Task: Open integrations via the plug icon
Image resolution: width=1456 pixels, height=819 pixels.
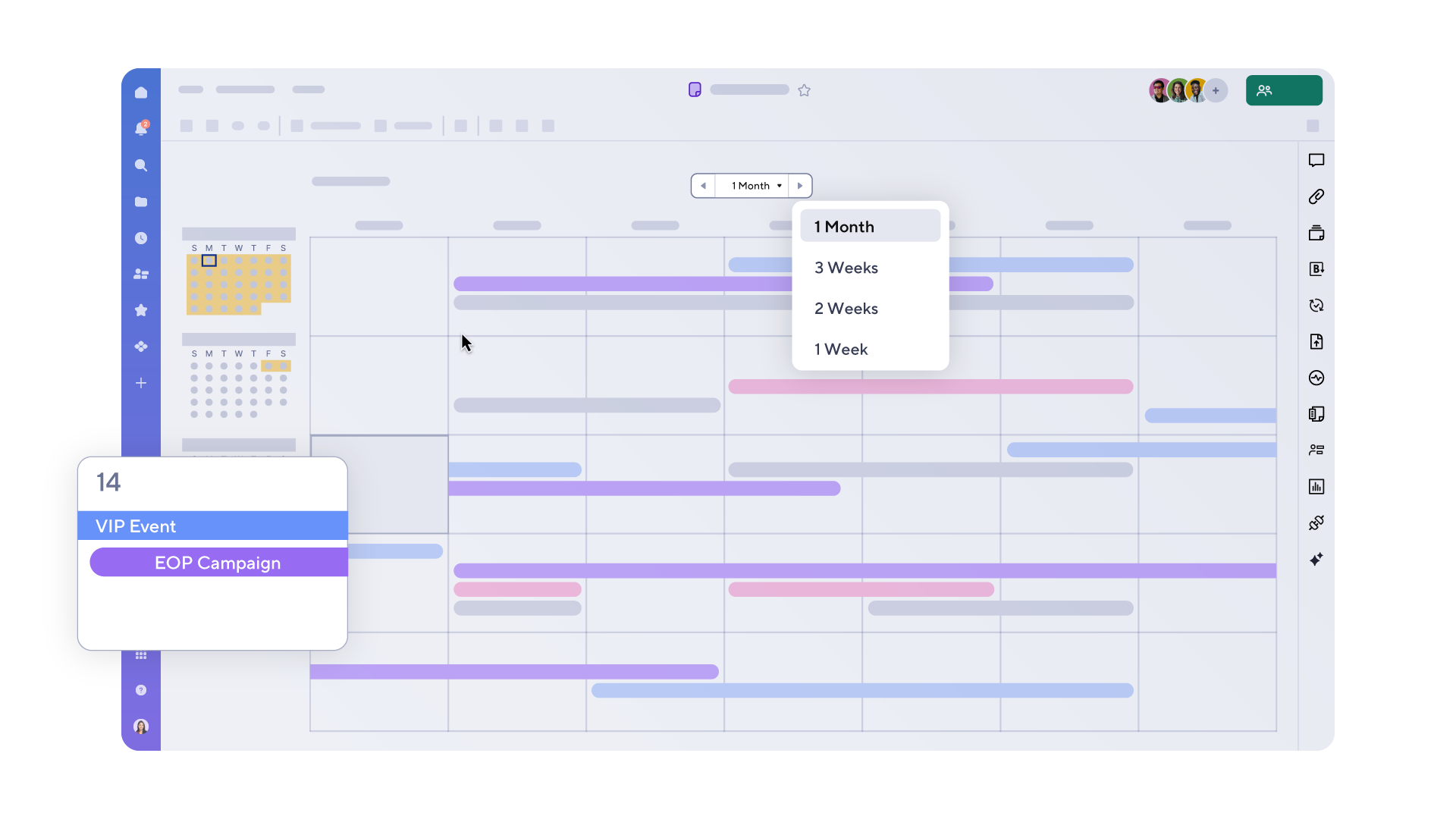Action: click(1316, 522)
